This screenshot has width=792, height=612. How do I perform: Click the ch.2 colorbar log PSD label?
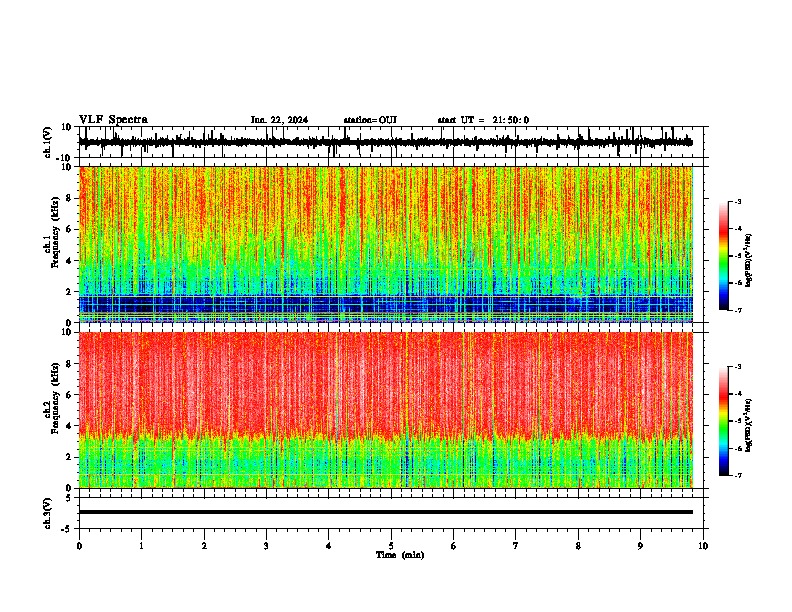coord(748,426)
